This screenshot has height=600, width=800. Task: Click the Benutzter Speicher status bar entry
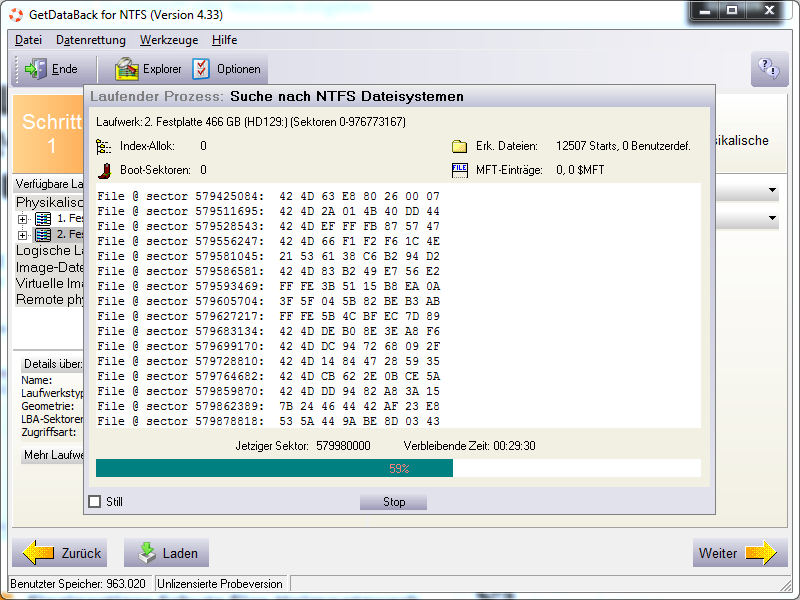[x=78, y=584]
